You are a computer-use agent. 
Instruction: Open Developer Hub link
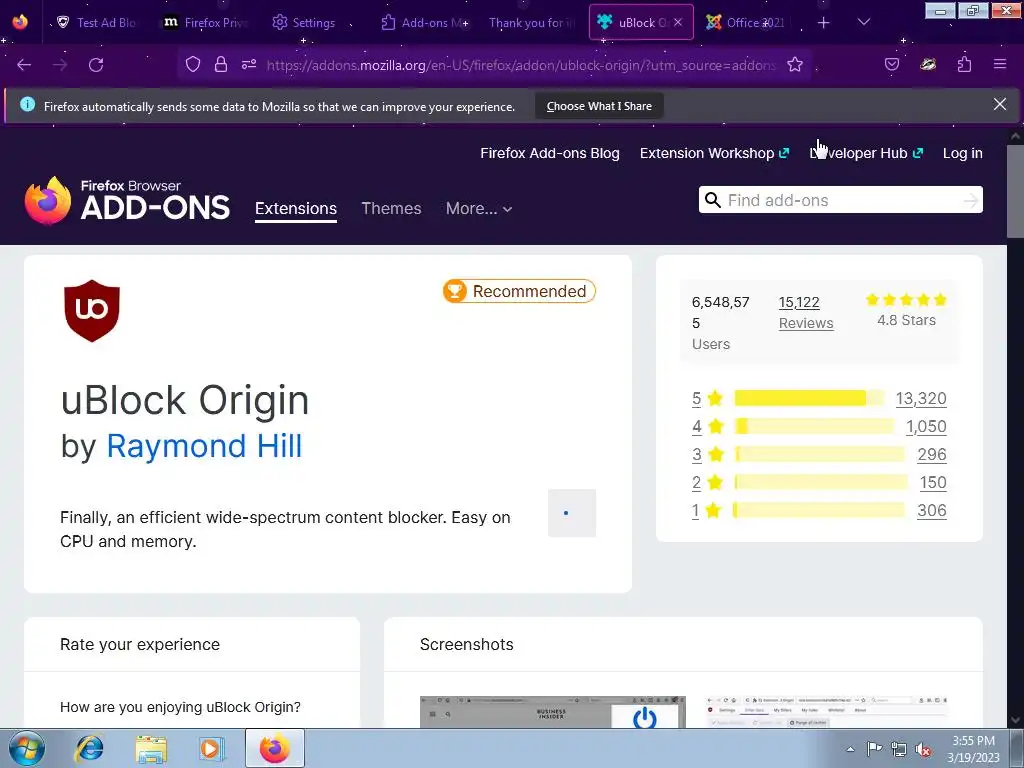866,153
